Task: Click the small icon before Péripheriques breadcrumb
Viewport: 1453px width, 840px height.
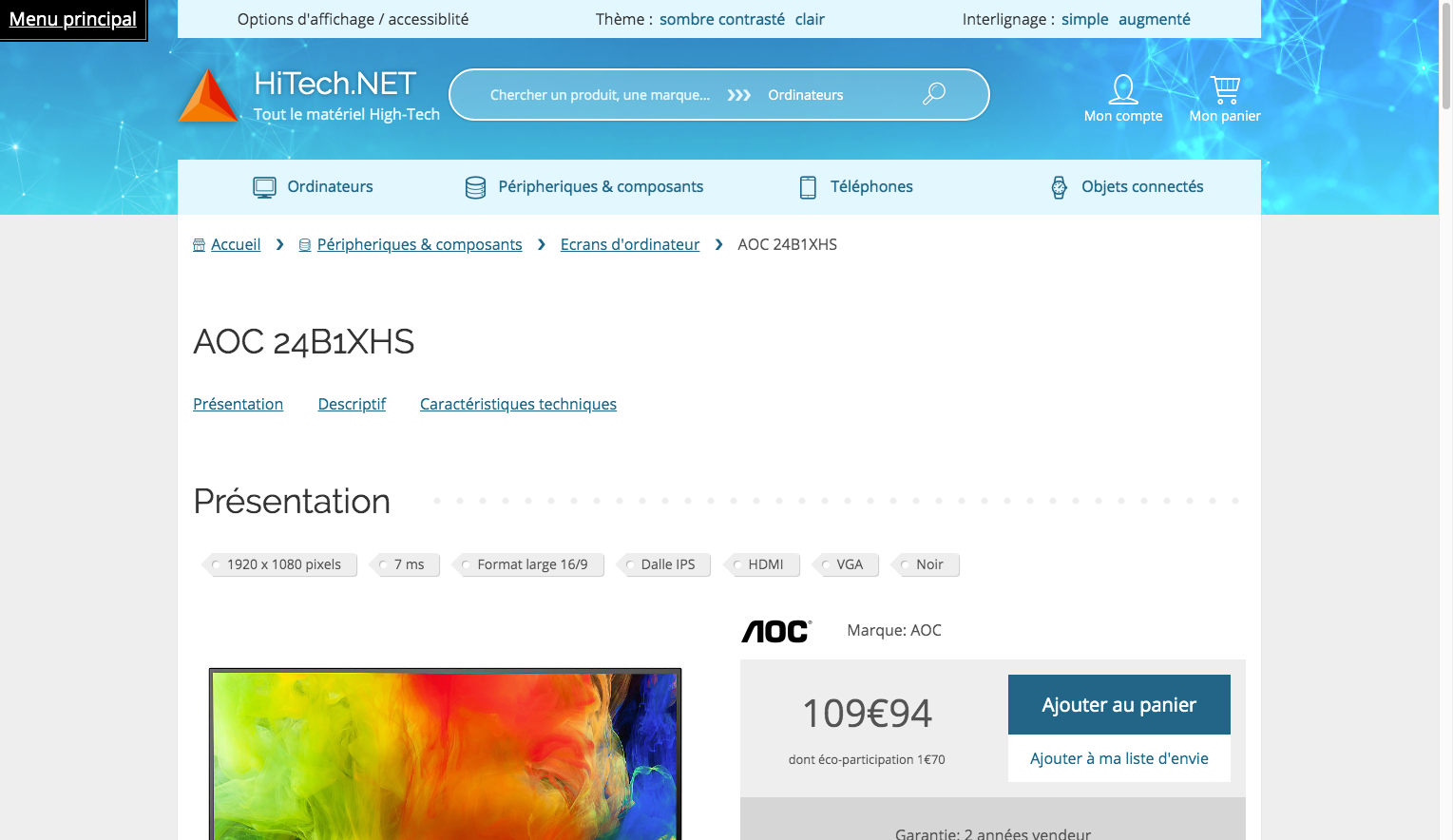Action: click(305, 245)
